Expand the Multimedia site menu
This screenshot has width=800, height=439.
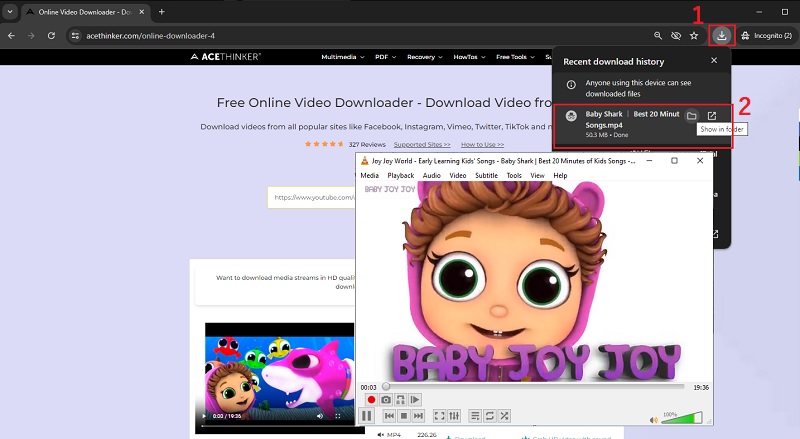[x=343, y=57]
